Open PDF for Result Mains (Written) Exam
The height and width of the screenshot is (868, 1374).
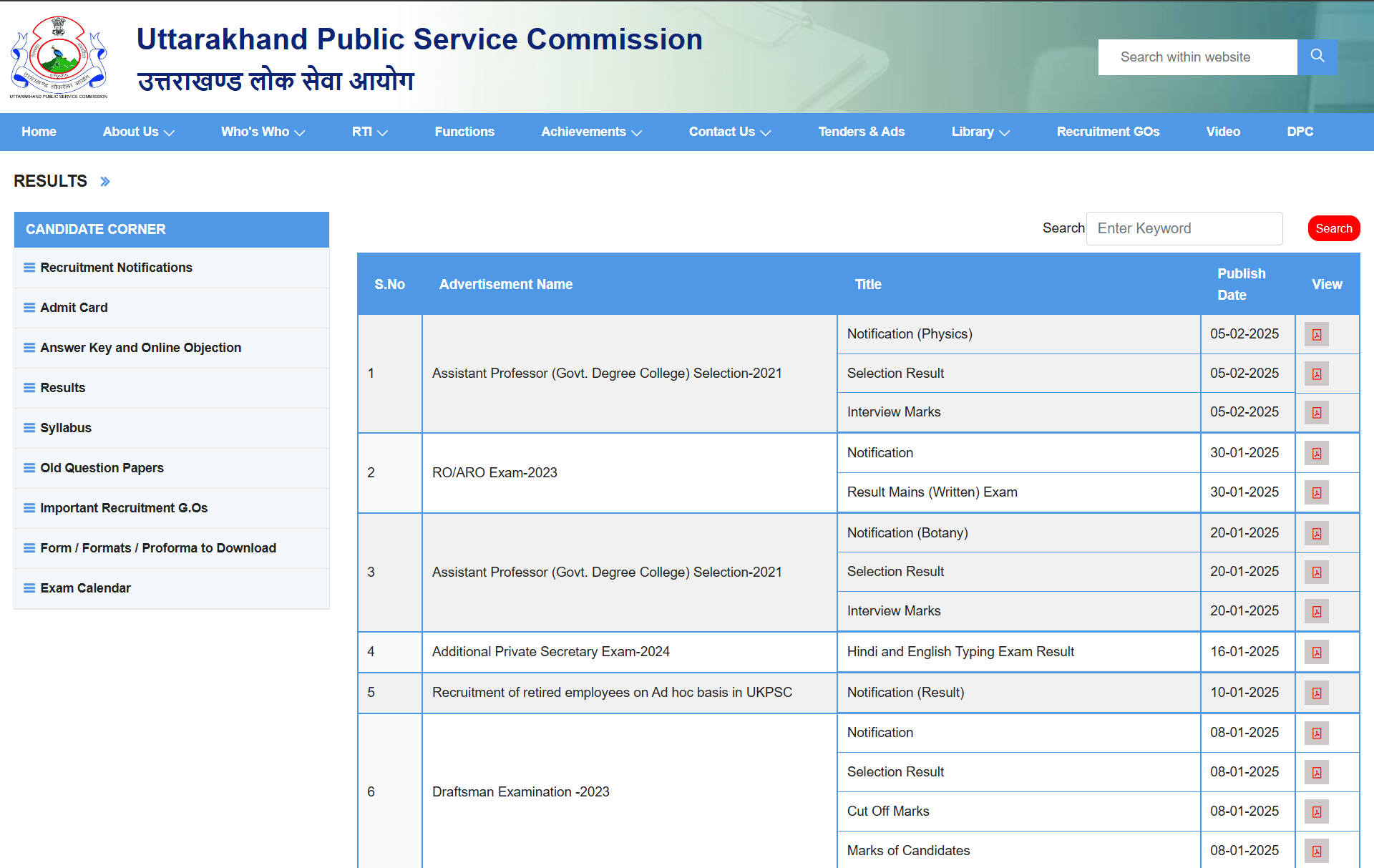tap(1316, 492)
